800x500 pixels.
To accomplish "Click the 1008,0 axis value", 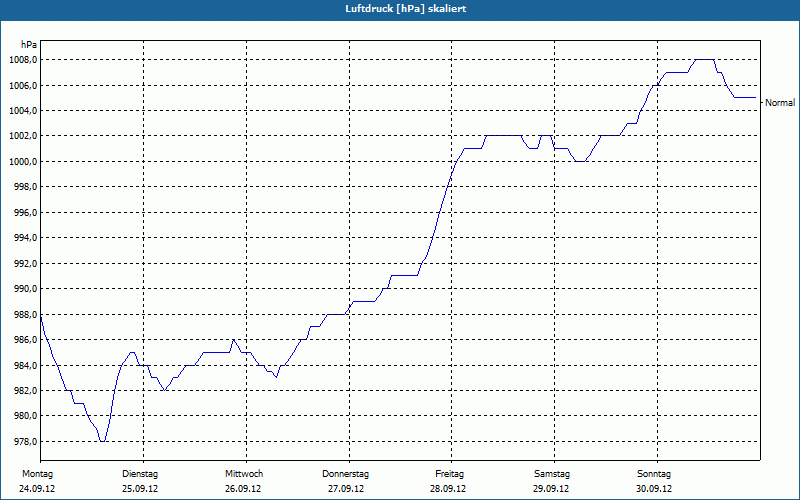I will pyautogui.click(x=23, y=60).
